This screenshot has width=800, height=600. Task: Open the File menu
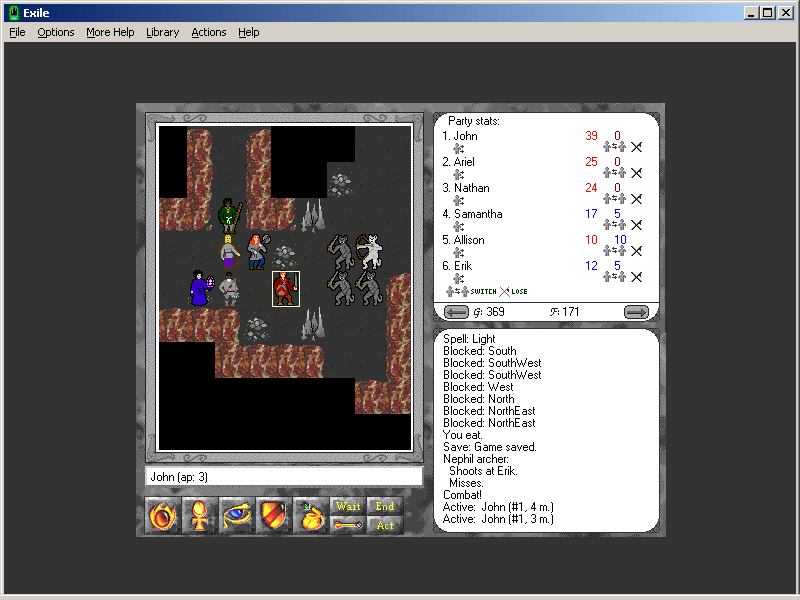17,32
